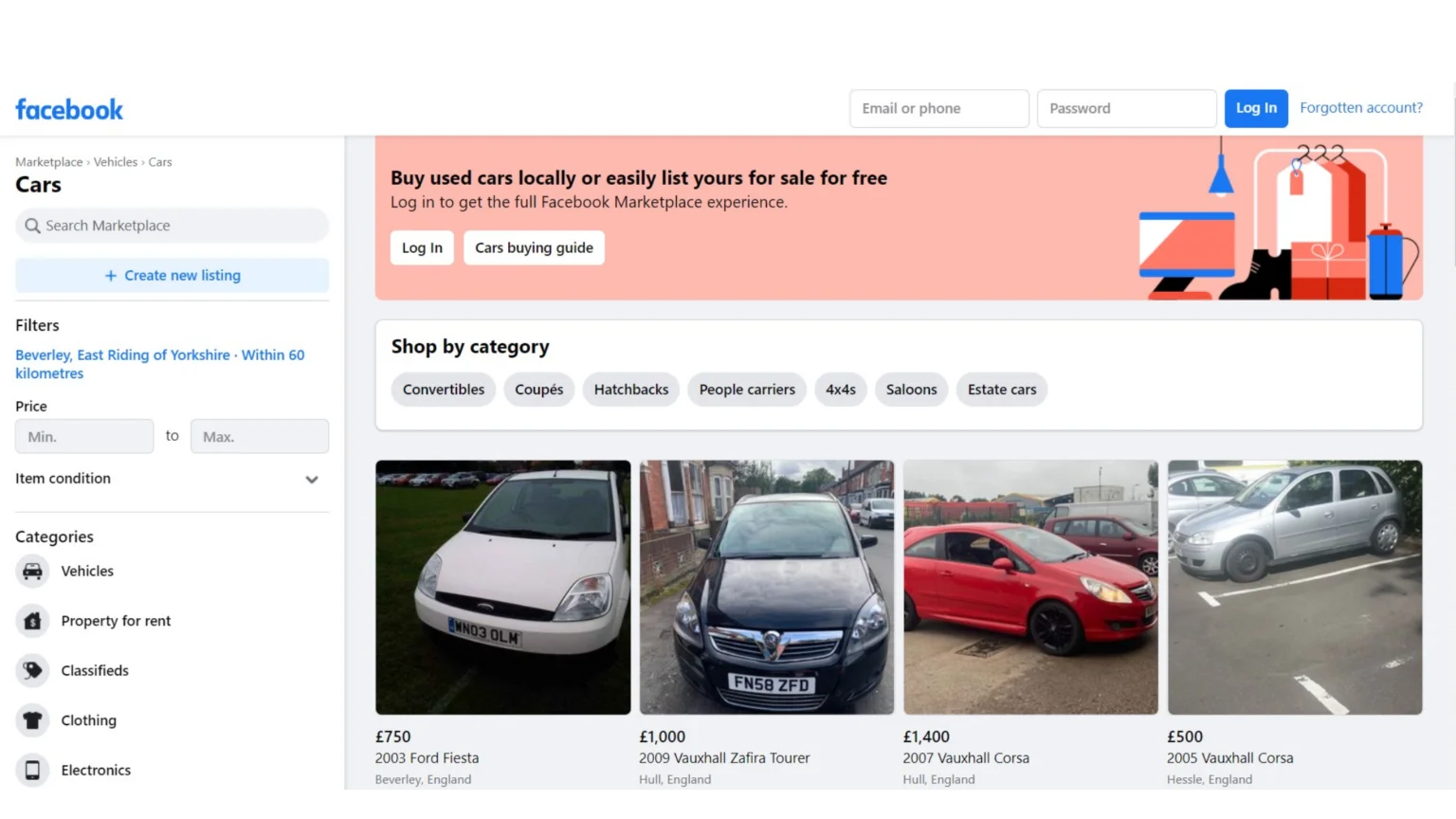This screenshot has height=819, width=1456.
Task: Click the blue Log In button in header
Action: point(1256,108)
